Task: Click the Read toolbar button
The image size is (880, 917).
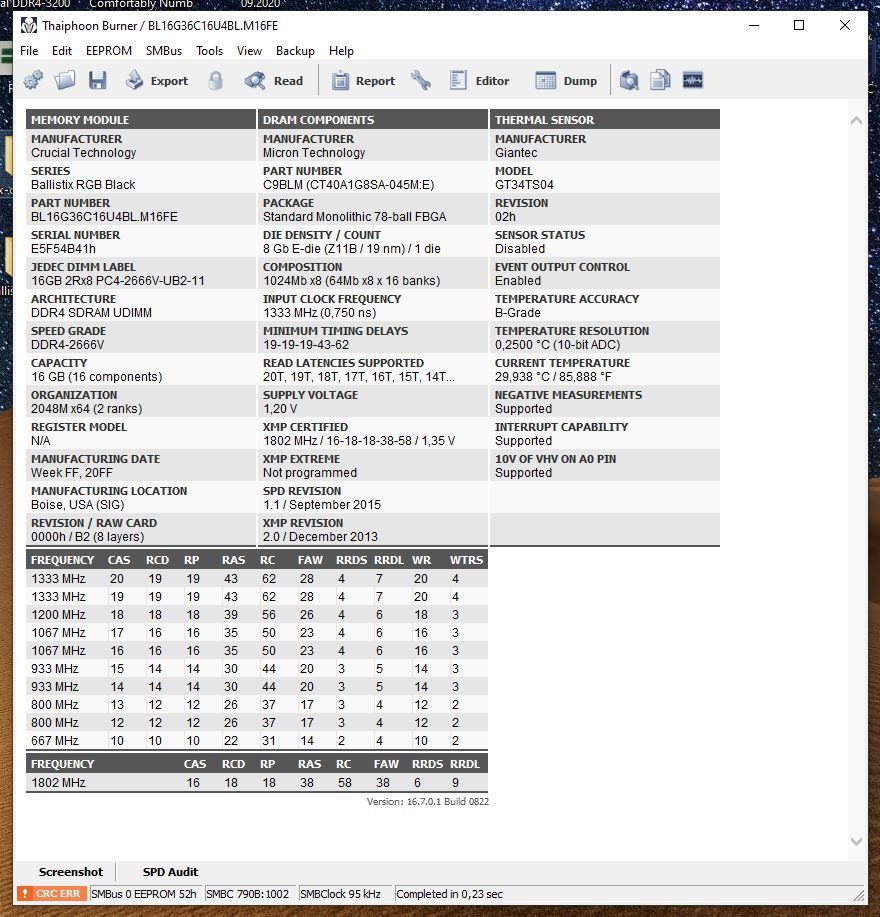Action: click(274, 81)
